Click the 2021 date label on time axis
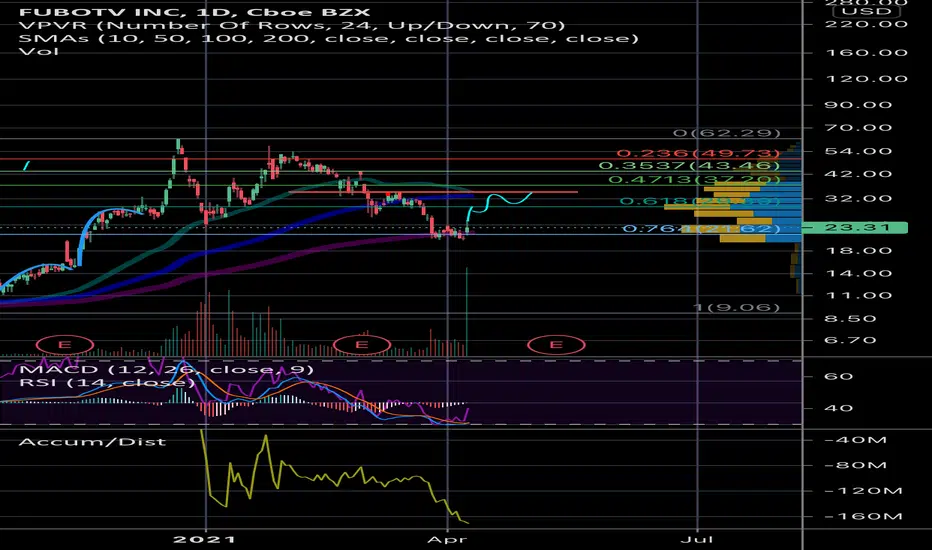This screenshot has width=932, height=550. click(204, 539)
